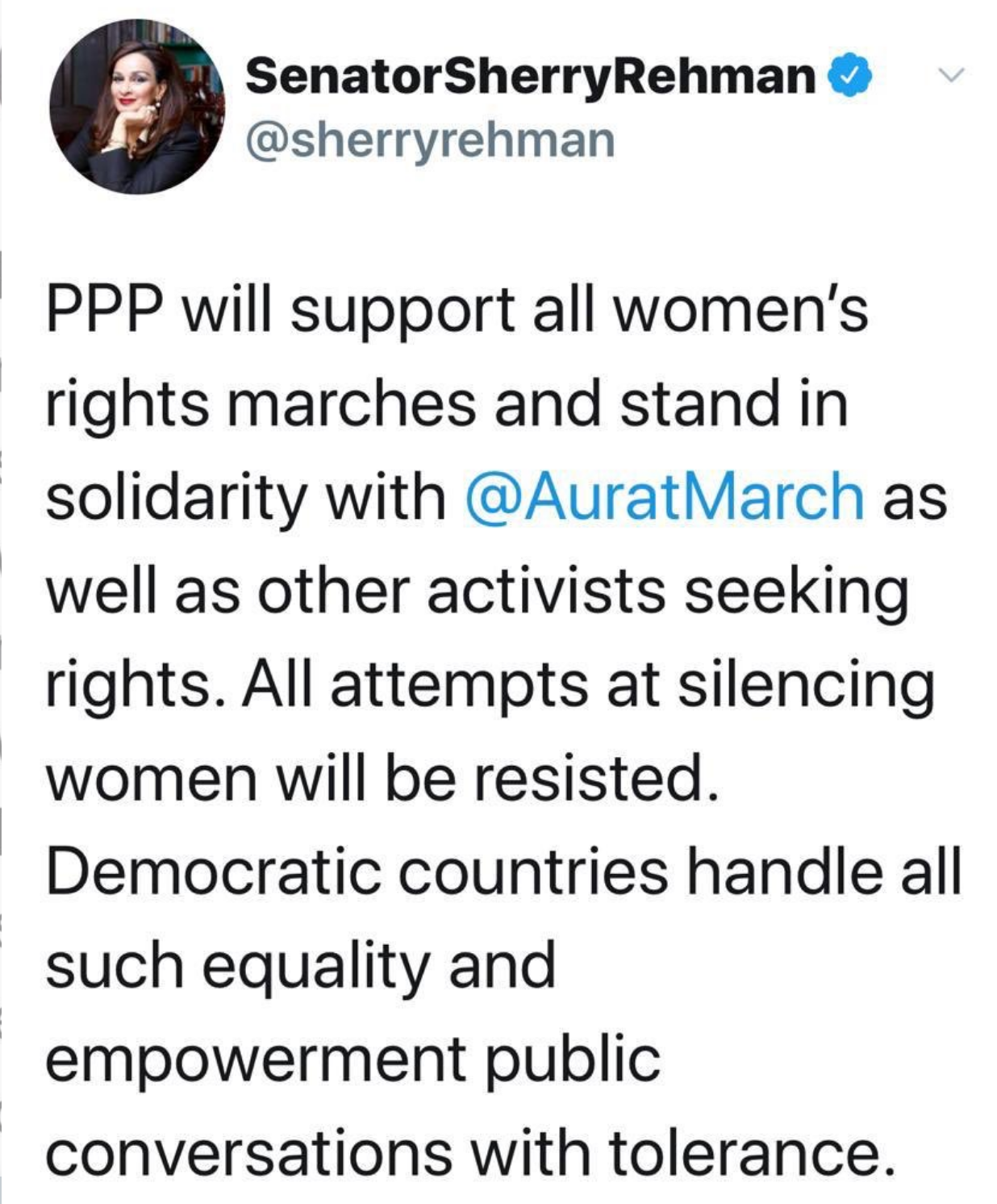997x1204 pixels.
Task: Click 'Democratic countries handle all' line
Action: [x=503, y=872]
